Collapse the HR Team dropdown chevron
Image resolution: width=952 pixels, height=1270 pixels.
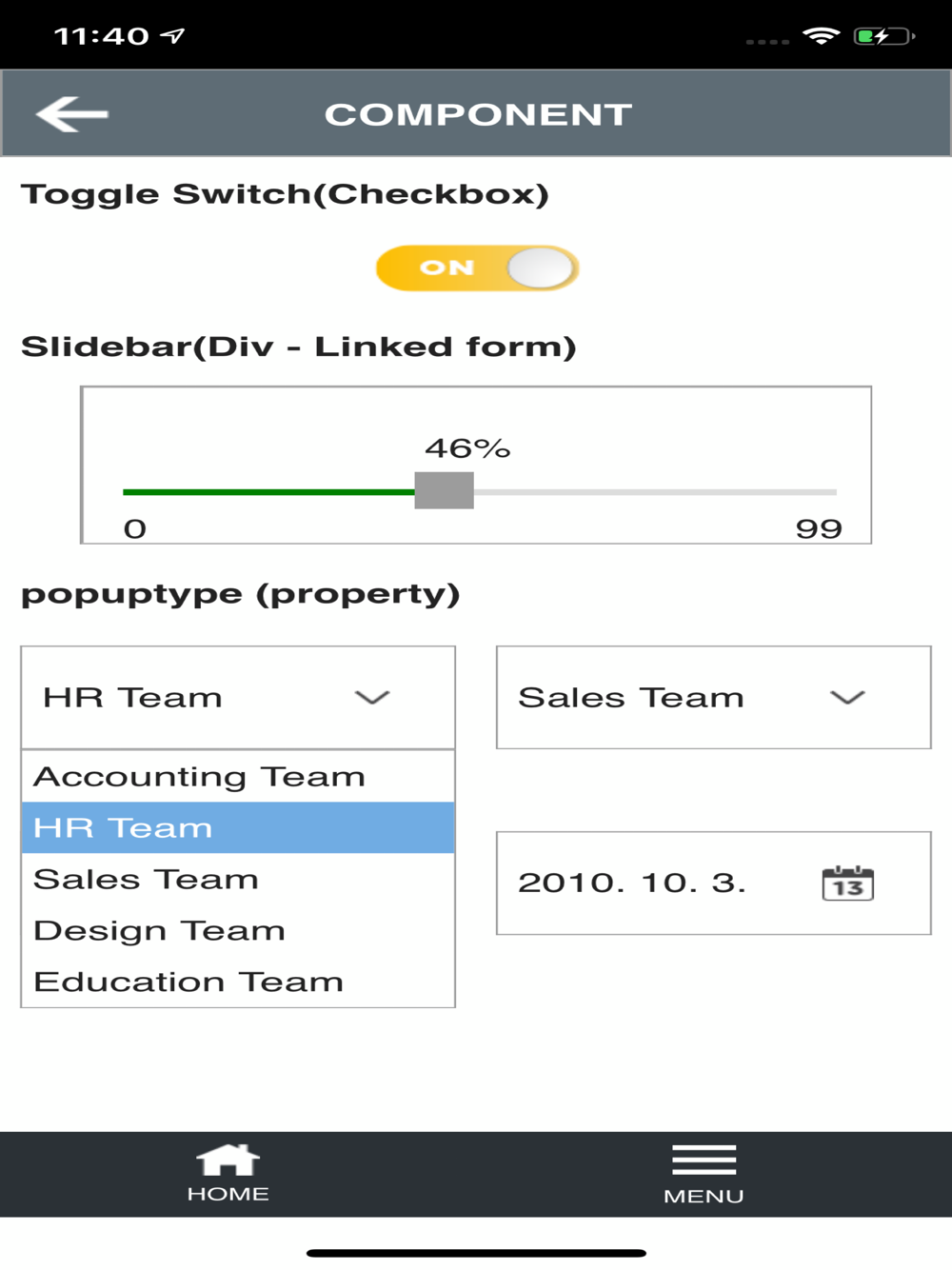click(x=371, y=698)
